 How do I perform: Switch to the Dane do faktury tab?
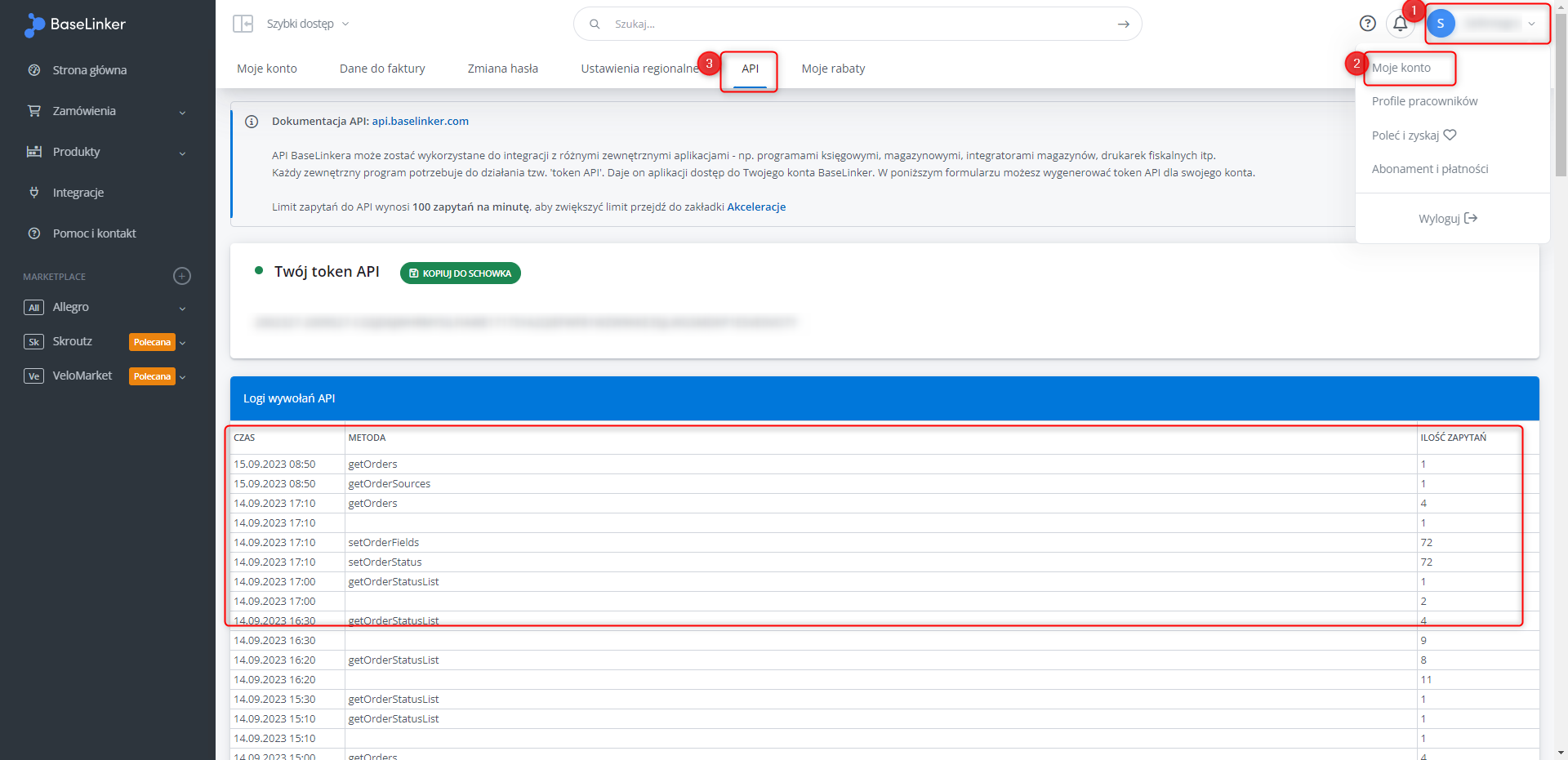382,69
